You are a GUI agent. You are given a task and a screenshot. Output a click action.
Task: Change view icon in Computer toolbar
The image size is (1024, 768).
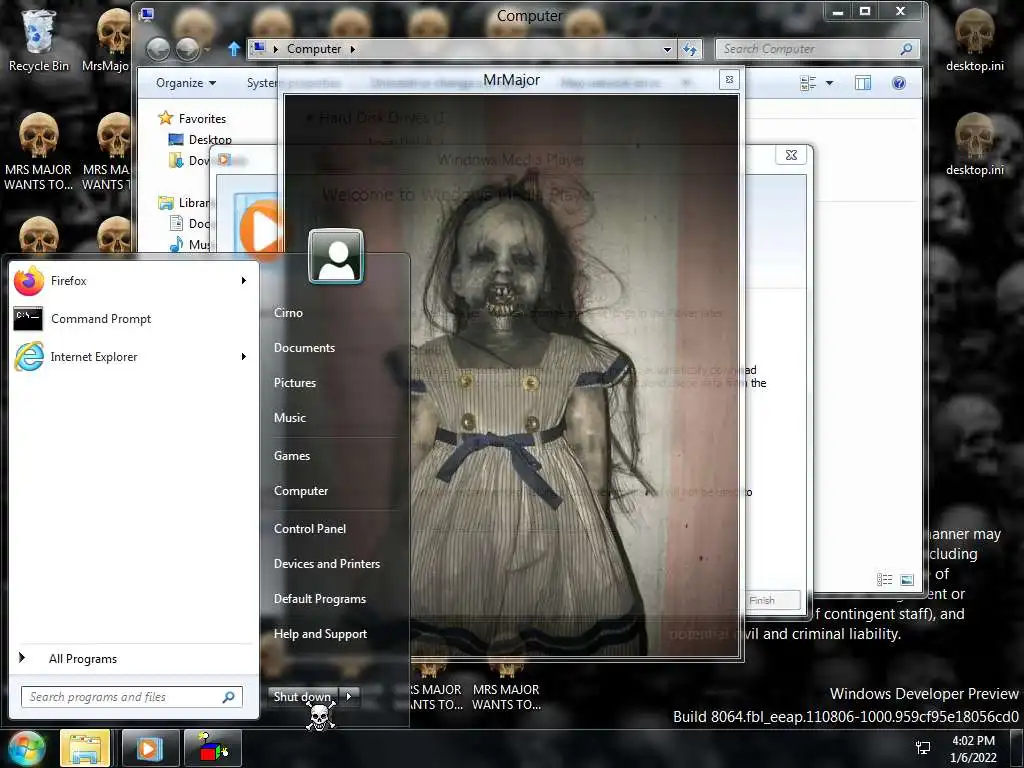(x=808, y=83)
